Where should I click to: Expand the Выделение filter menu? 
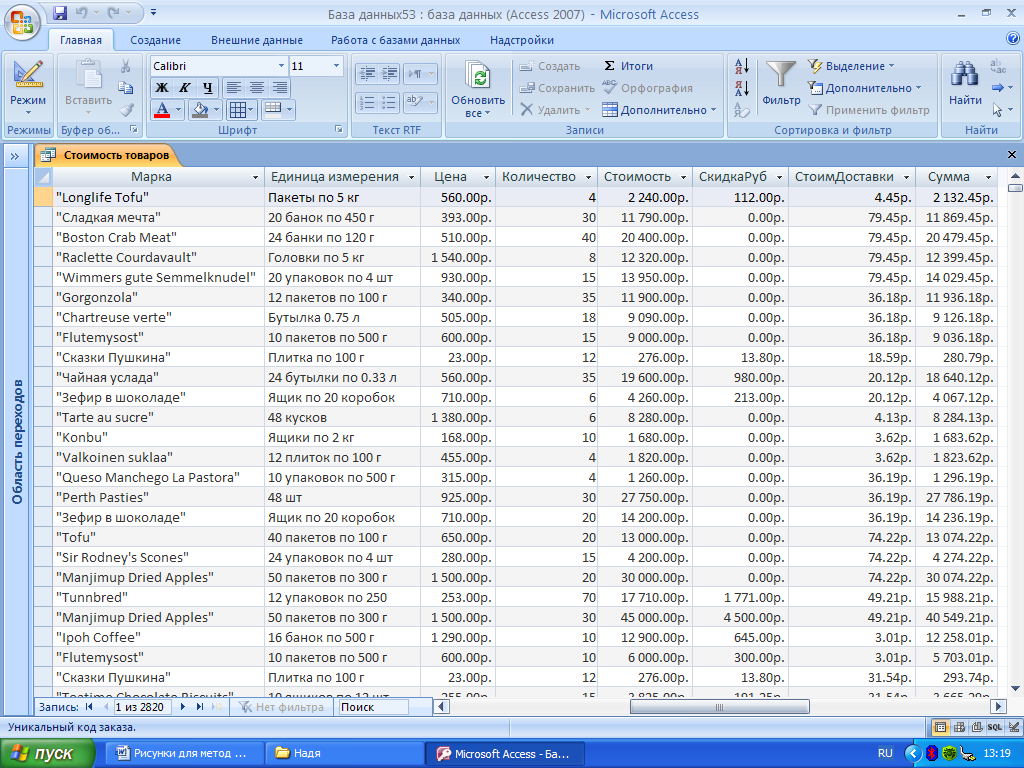click(852, 66)
